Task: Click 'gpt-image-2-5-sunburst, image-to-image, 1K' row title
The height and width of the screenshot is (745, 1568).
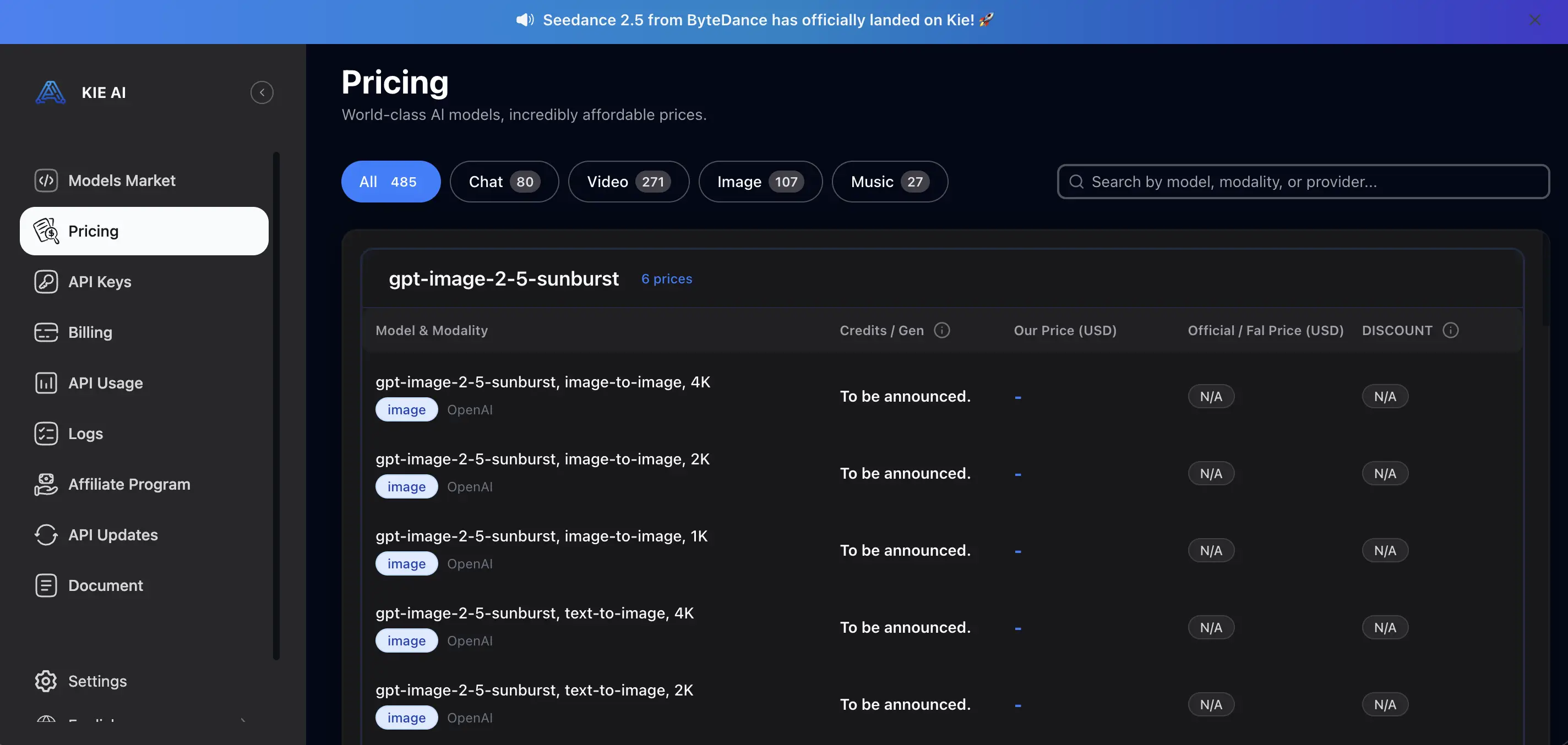Action: (542, 536)
